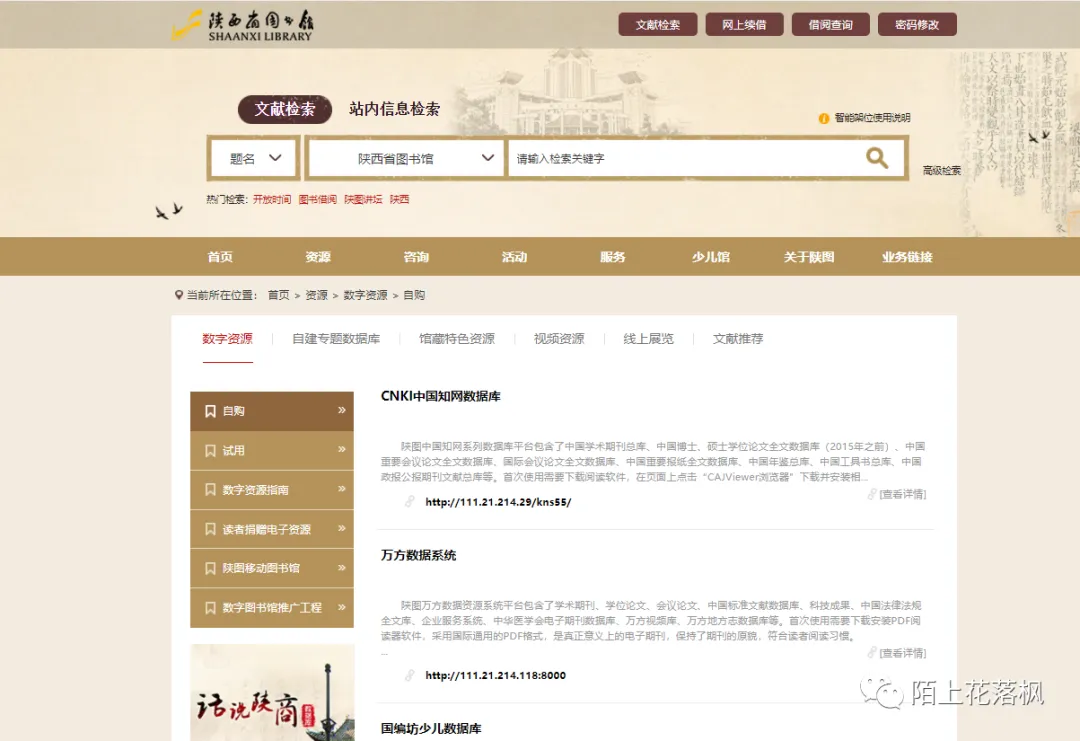The image size is (1080, 741).
Task: Click the double-arrow on 读者捐赠电子资源 row
Action: click(342, 528)
